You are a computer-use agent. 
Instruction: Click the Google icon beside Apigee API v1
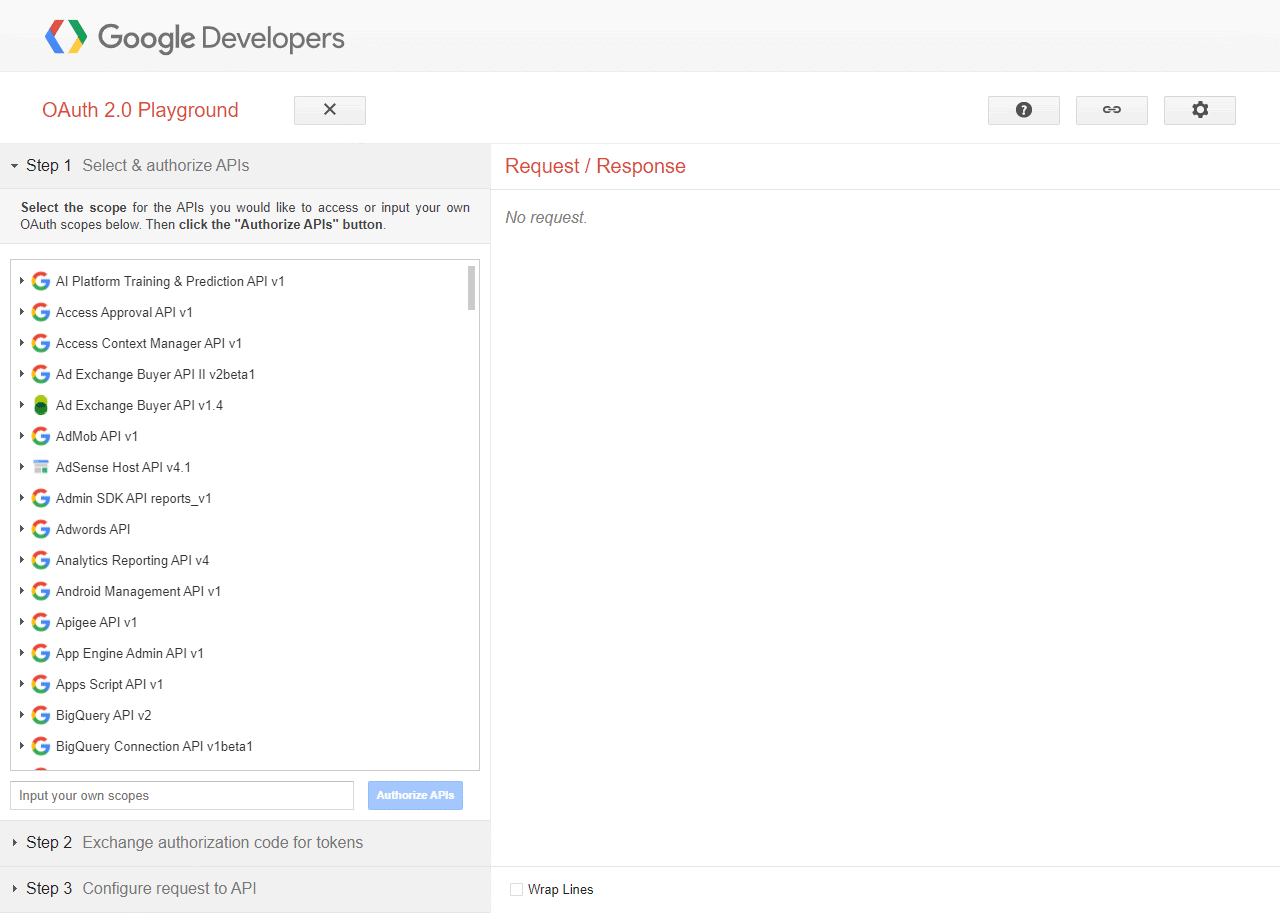[x=41, y=622]
